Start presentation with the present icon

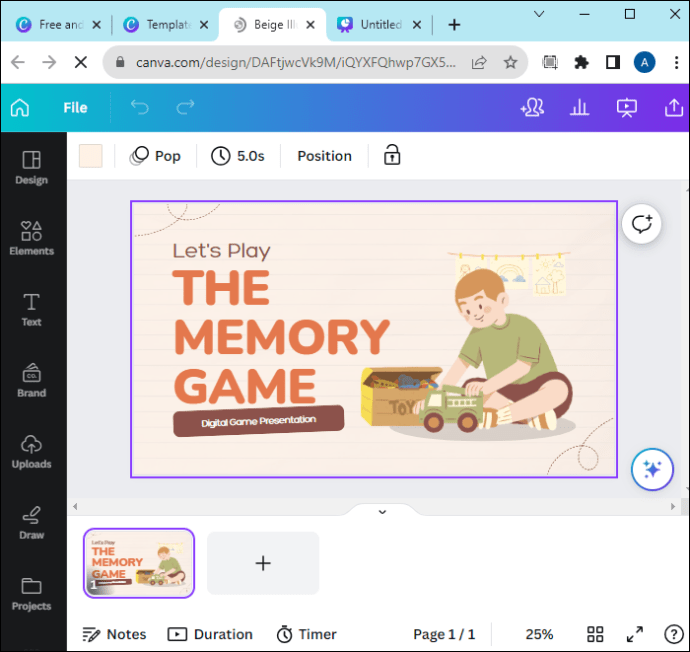click(627, 108)
